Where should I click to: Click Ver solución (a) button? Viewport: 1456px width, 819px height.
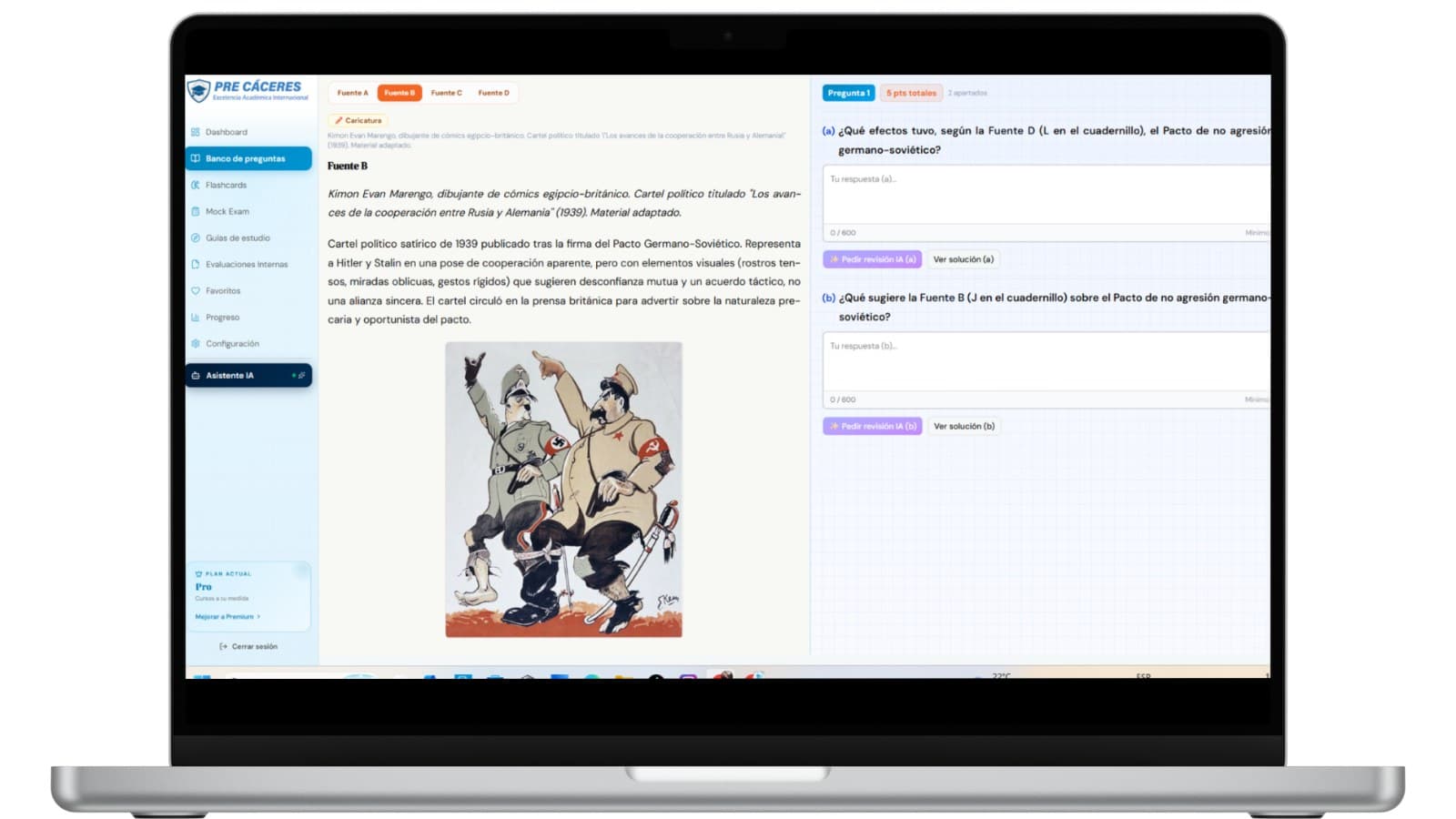[x=964, y=259]
